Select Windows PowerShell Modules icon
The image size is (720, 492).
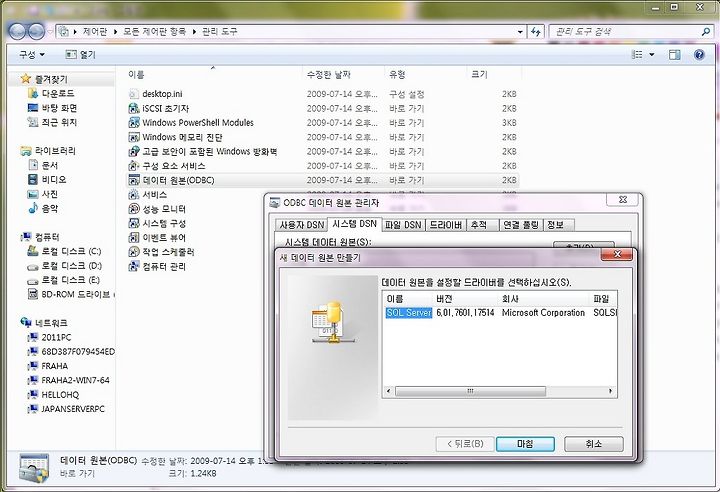(x=134, y=123)
